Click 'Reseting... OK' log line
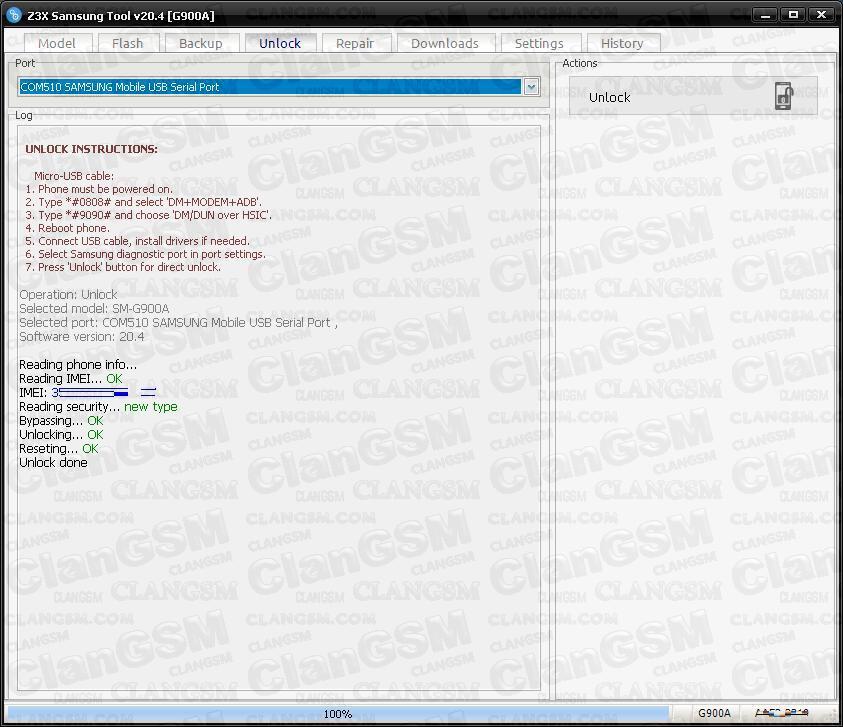The height and width of the screenshot is (727, 843). tap(59, 448)
